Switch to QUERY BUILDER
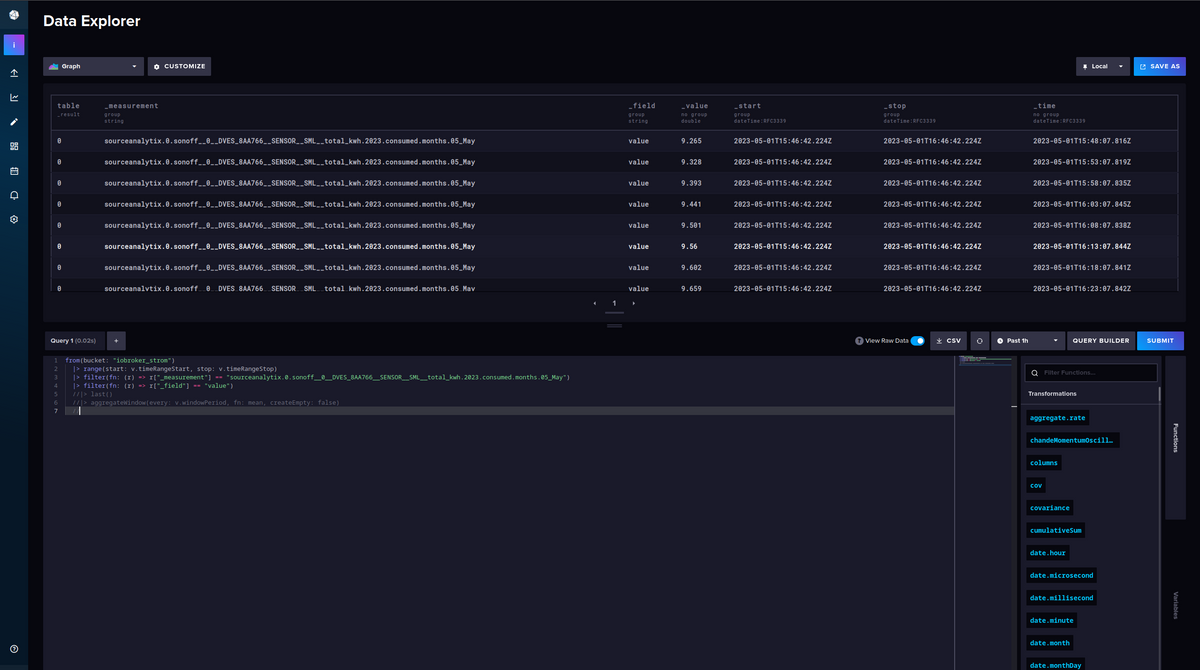Image resolution: width=1200 pixels, height=670 pixels. pyautogui.click(x=1101, y=341)
